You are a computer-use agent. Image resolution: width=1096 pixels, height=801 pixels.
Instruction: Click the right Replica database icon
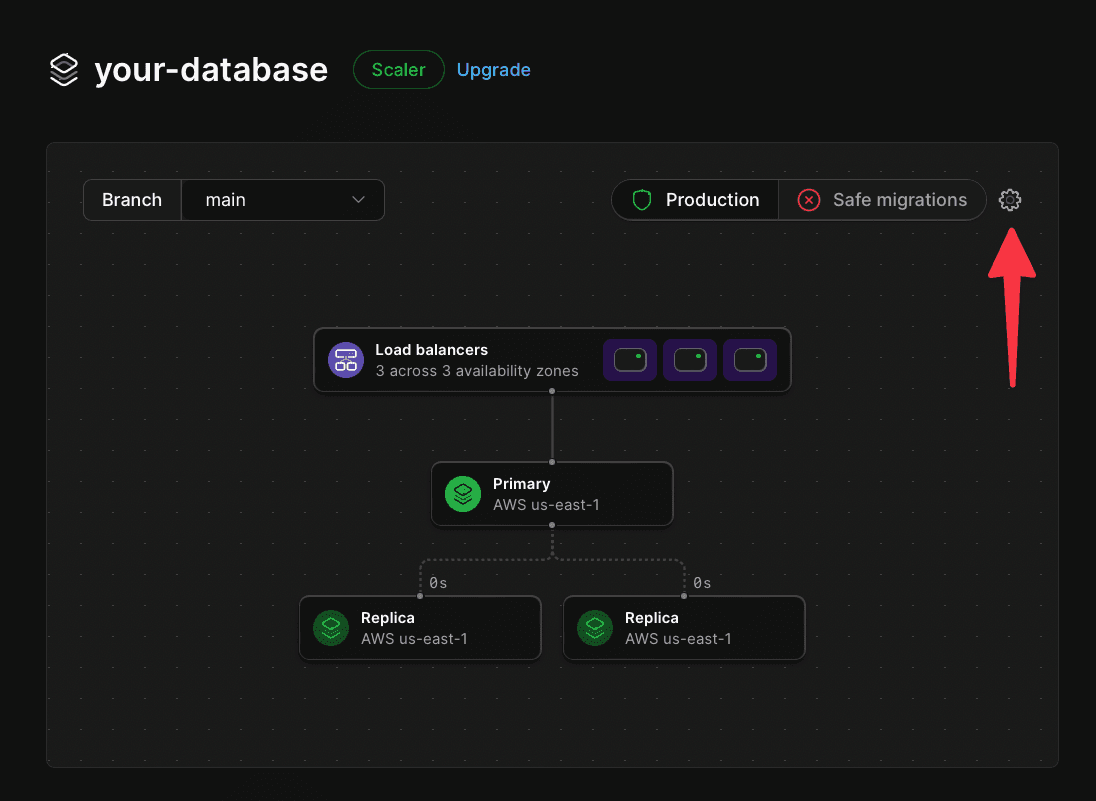[x=595, y=628]
